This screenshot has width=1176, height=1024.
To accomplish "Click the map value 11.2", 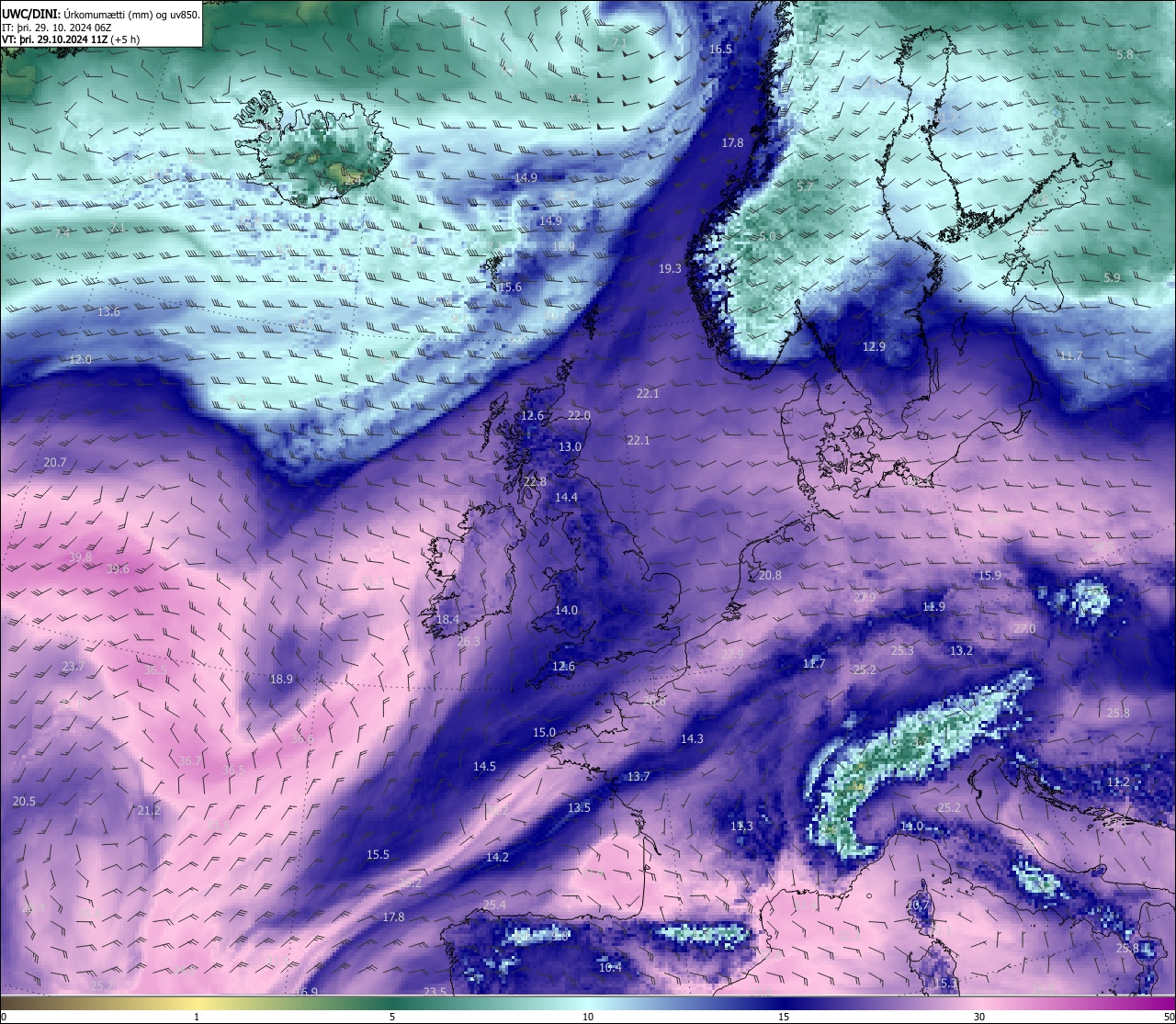I will point(1118,782).
